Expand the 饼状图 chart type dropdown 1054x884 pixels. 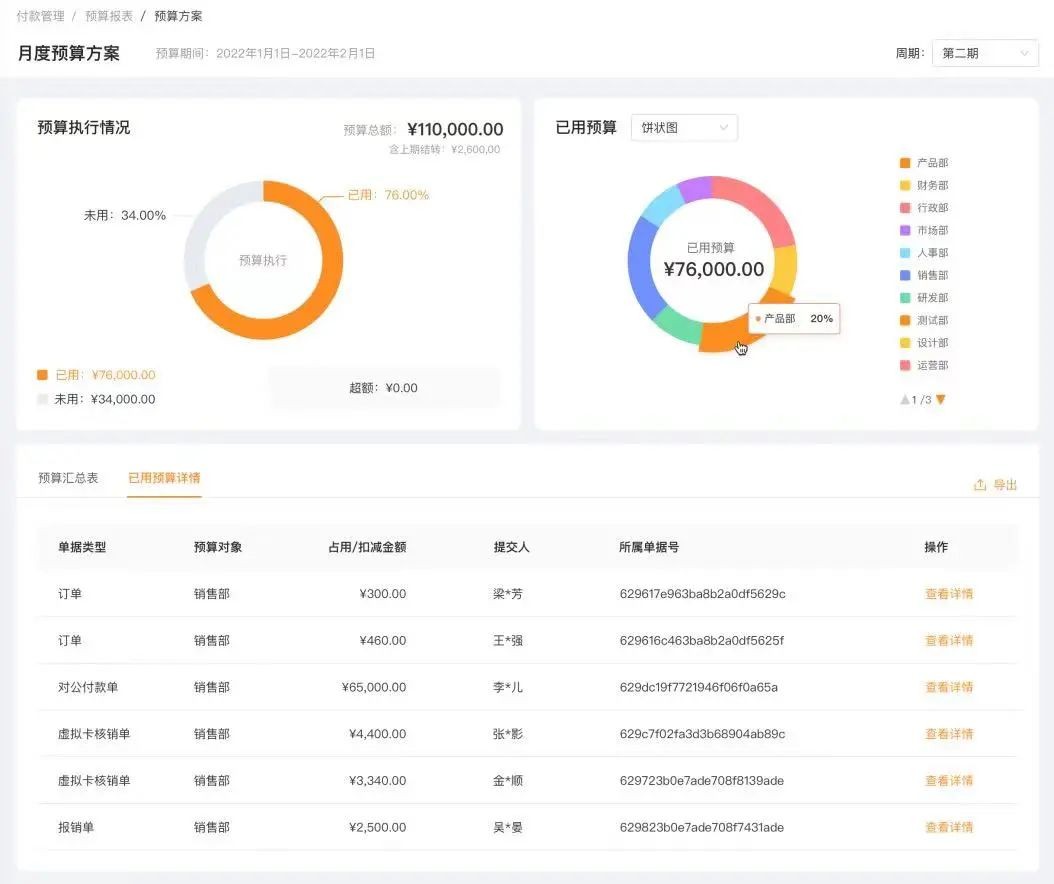click(684, 128)
